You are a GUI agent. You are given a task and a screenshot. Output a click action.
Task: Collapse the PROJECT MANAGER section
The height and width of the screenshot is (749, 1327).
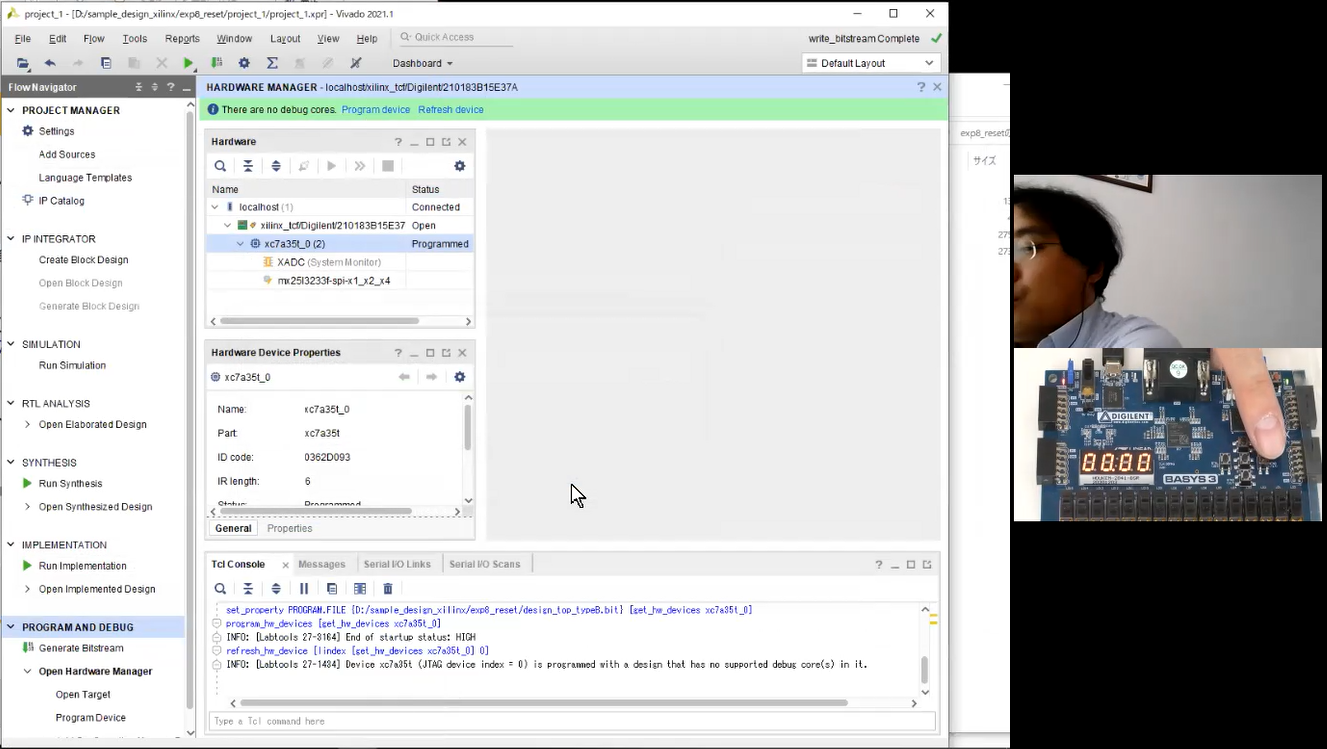tap(11, 110)
